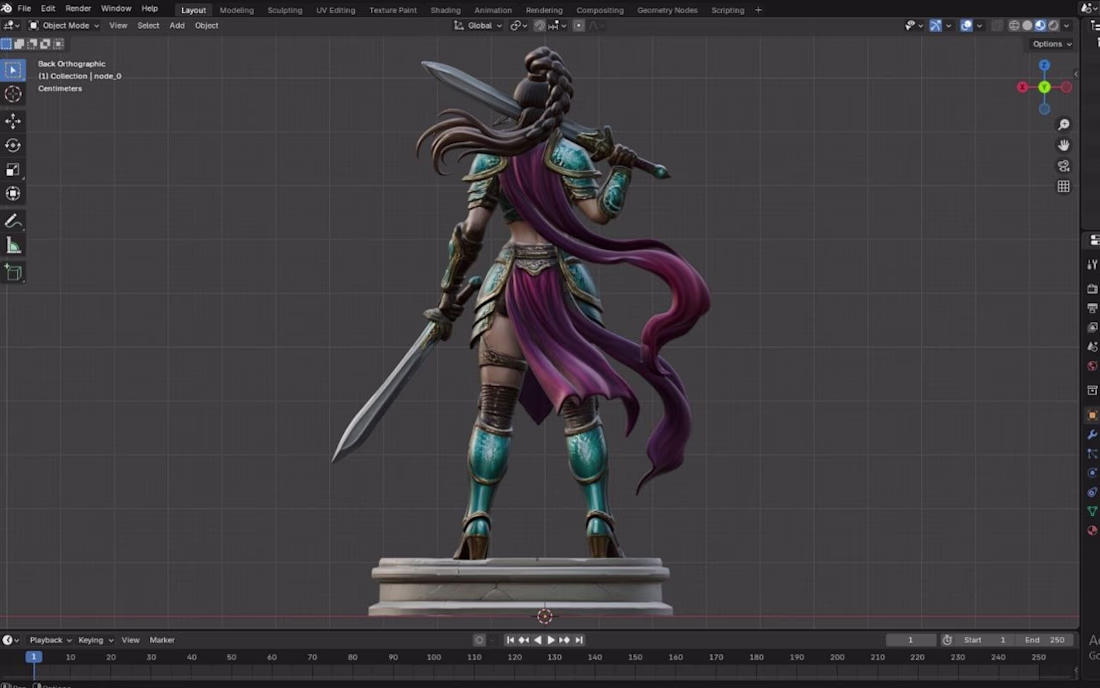Toggle proportional editing in header
1100x688 pixels.
(579, 25)
